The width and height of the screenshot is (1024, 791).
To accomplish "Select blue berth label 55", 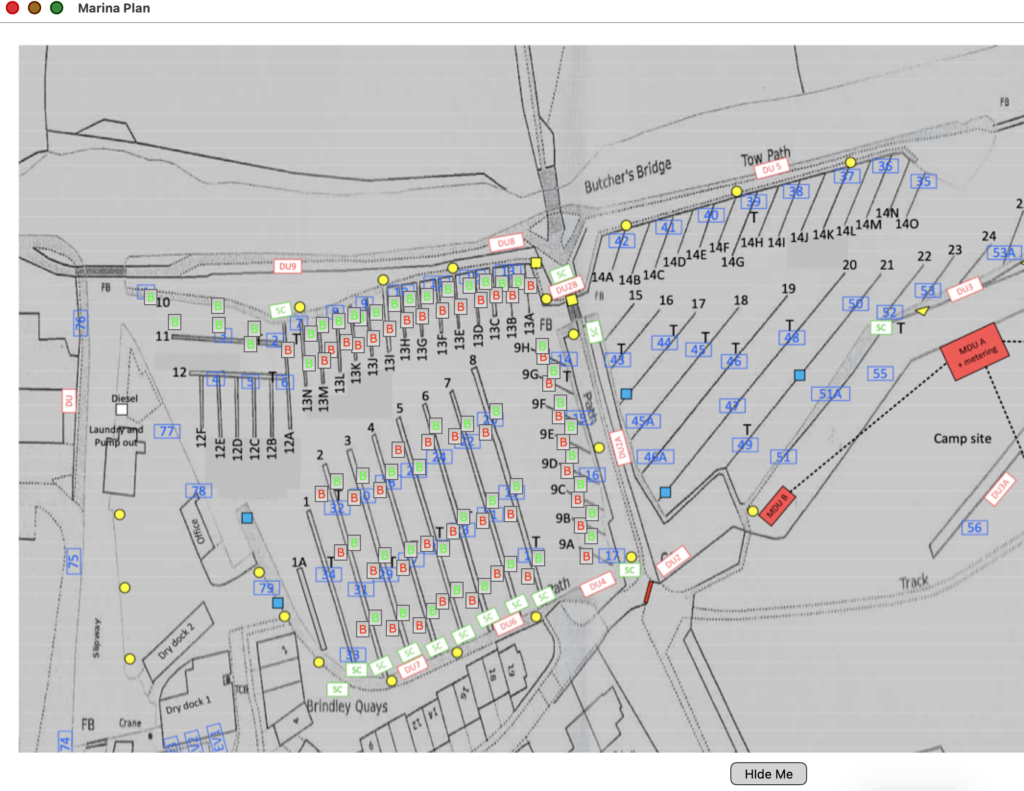I will click(x=880, y=374).
